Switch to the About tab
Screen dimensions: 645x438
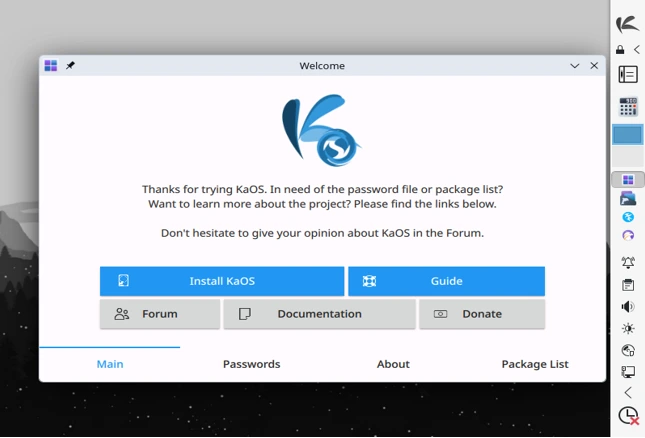393,364
